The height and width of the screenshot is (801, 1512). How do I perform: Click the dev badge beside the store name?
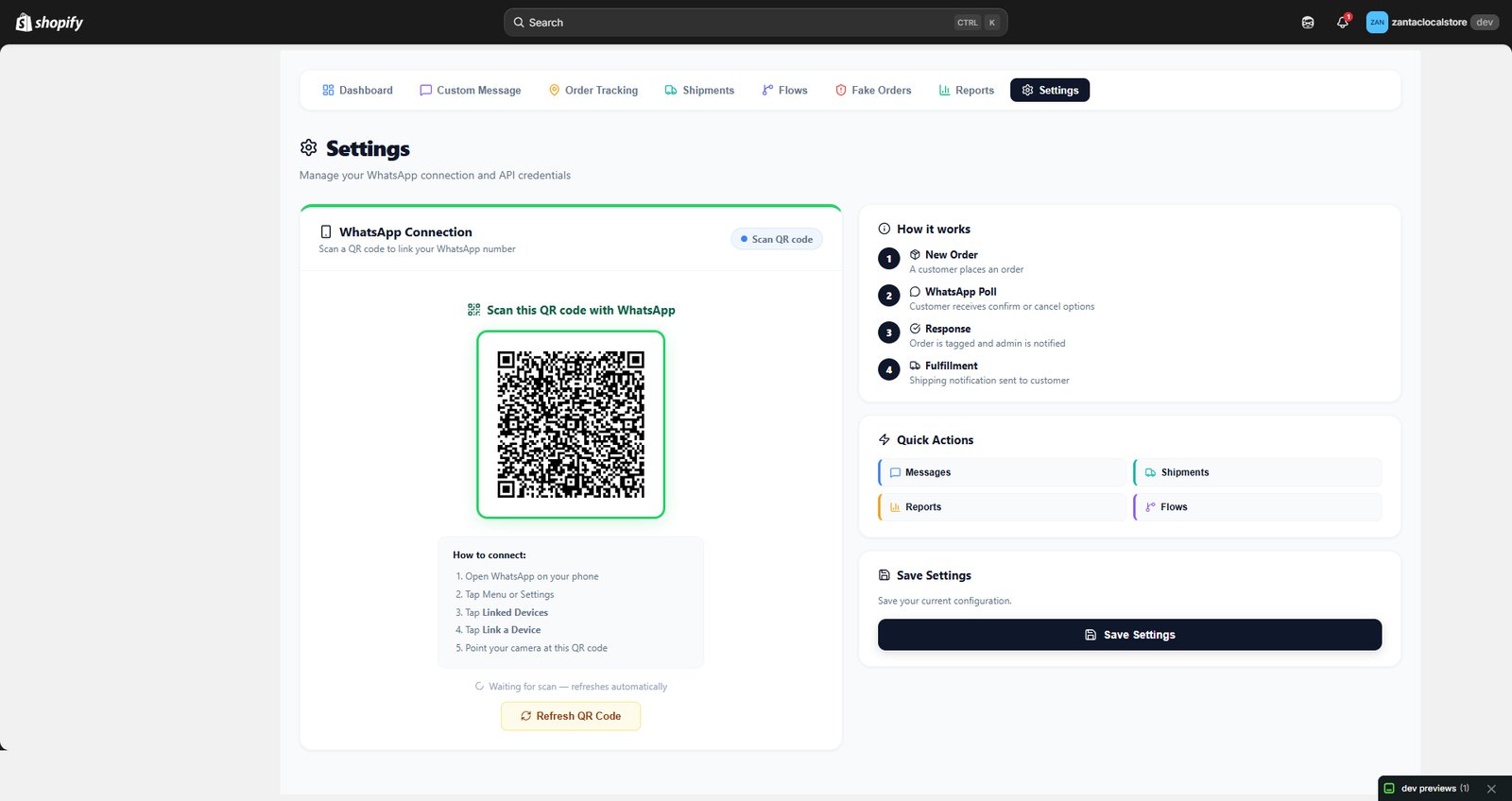tap(1485, 23)
